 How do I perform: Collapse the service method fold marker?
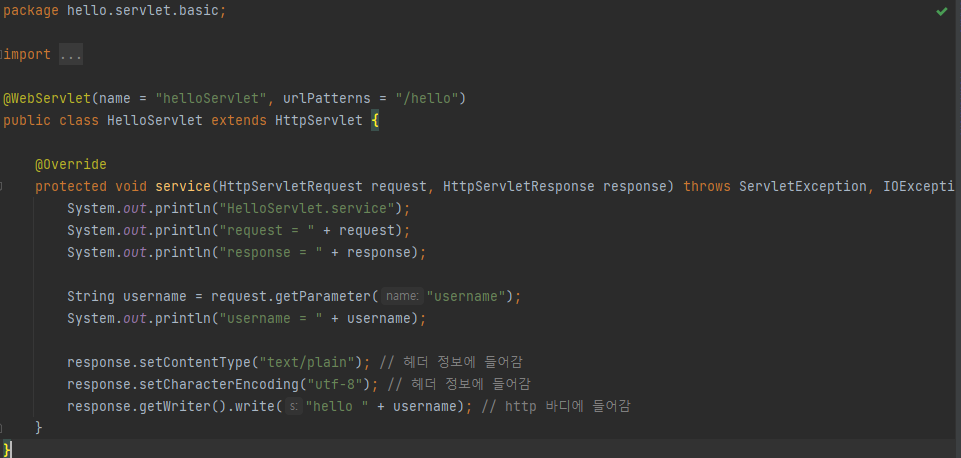pyautogui.click(x=2, y=186)
